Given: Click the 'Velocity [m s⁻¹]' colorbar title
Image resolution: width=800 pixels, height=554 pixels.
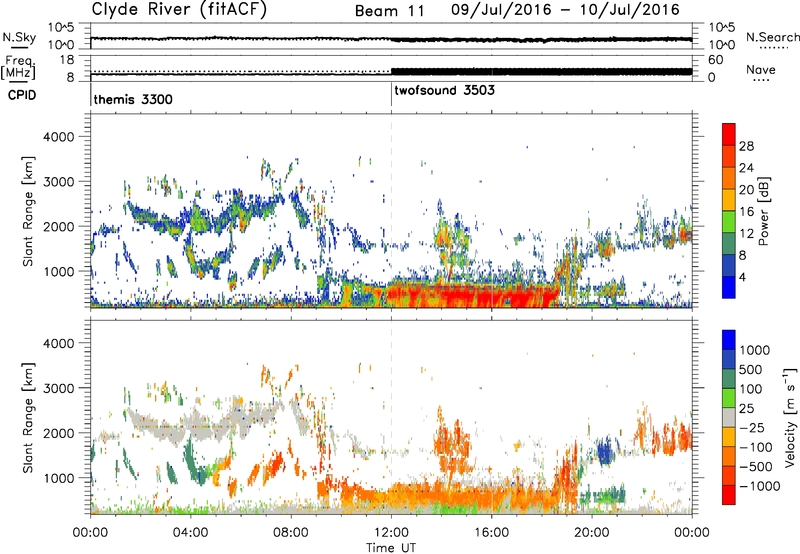Looking at the screenshot, I should (x=790, y=417).
